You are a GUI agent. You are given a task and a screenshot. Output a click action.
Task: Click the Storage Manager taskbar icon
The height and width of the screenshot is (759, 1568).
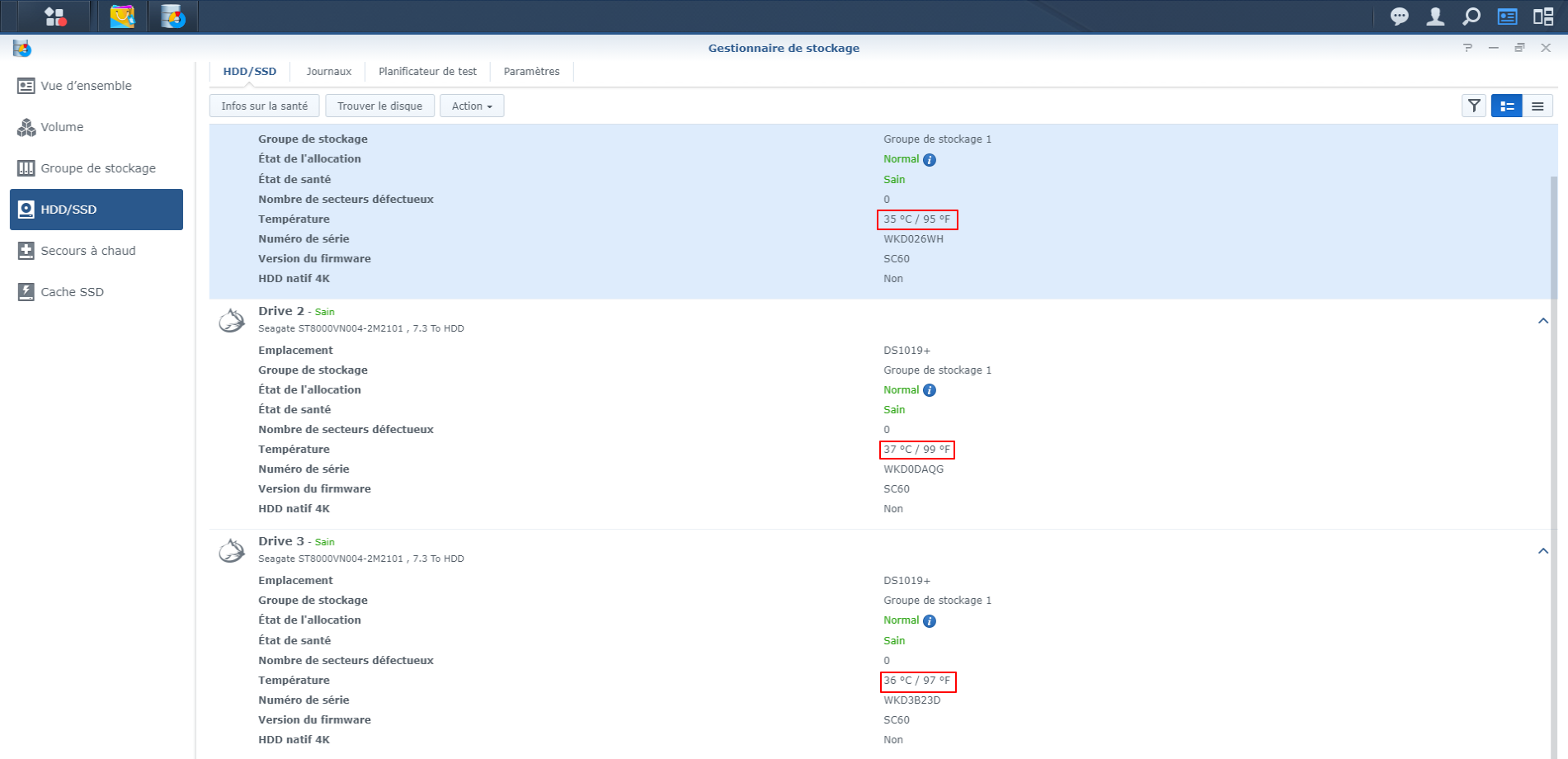[173, 16]
